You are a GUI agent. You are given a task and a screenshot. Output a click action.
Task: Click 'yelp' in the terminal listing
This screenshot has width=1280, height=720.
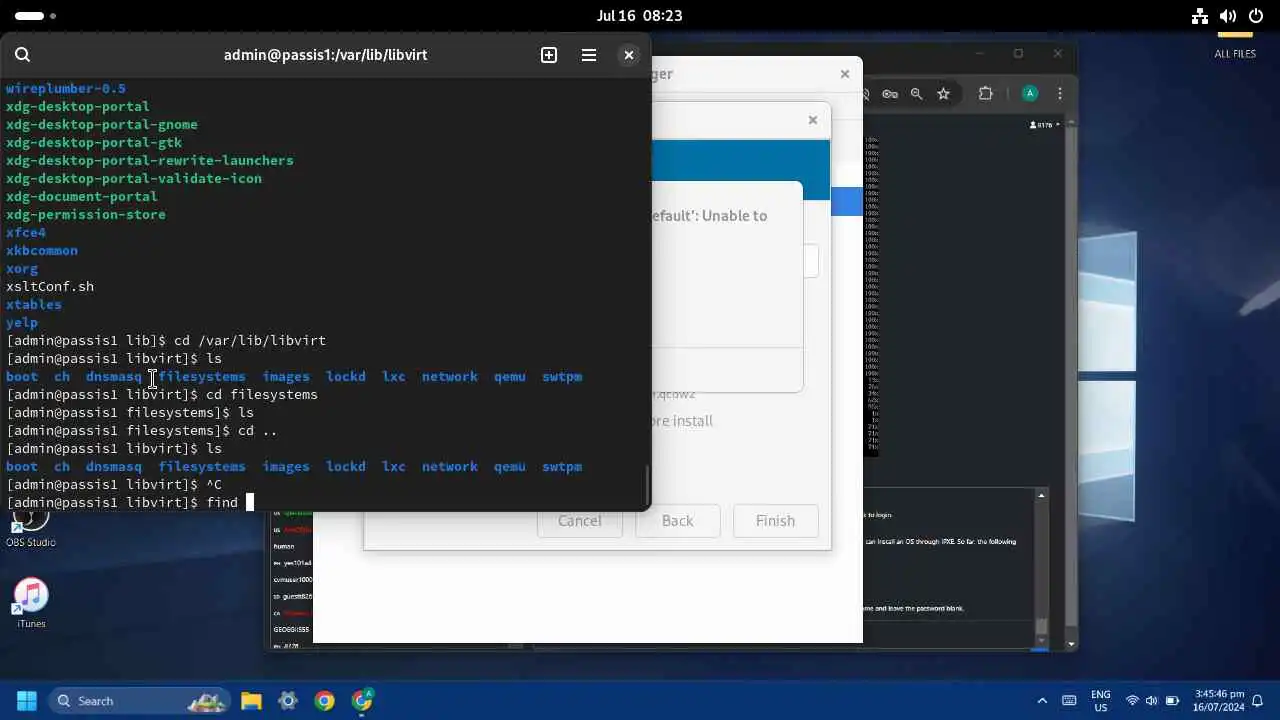pos(22,323)
